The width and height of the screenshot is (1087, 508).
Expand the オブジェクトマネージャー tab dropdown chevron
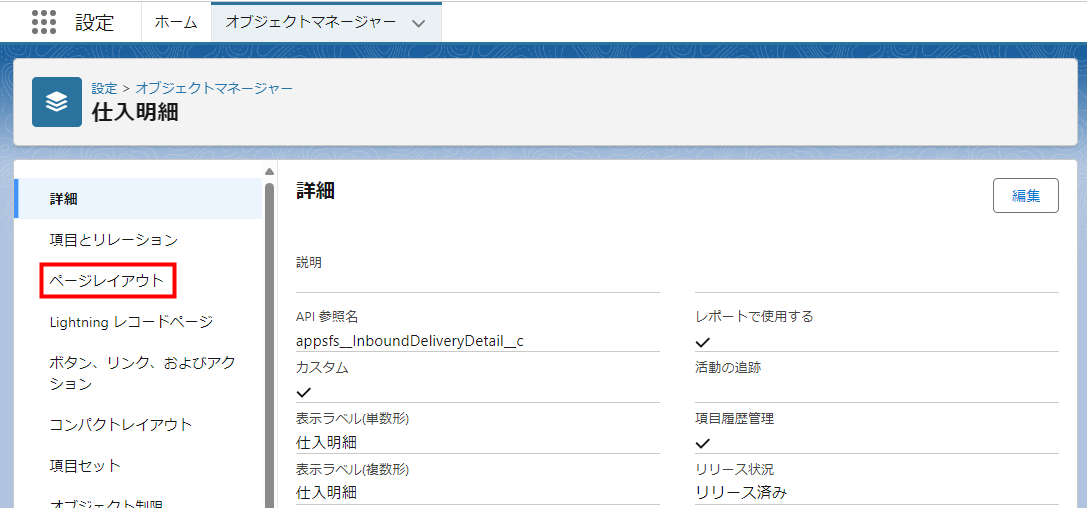[418, 23]
